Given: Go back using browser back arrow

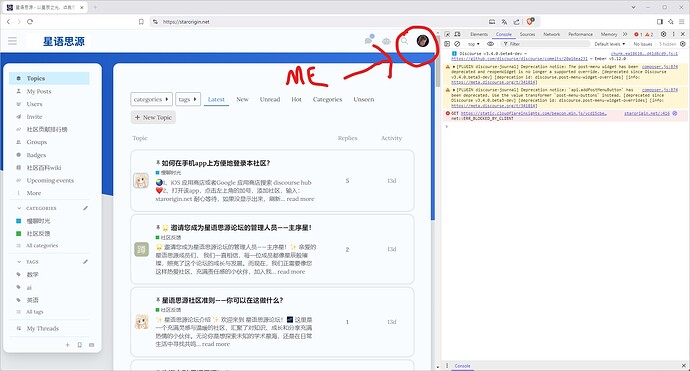Looking at the screenshot, I should tap(8, 22).
